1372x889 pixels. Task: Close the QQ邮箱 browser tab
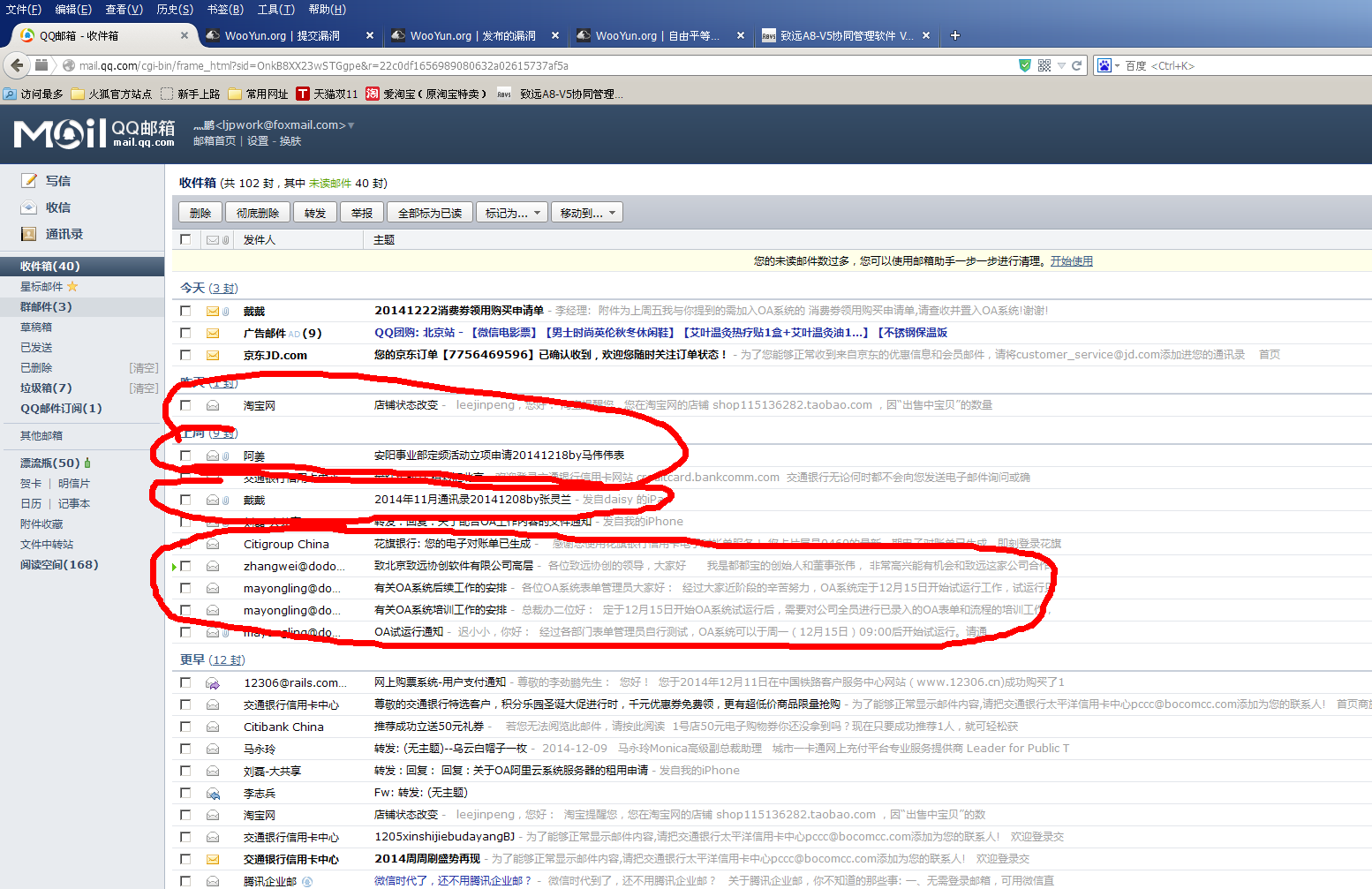(x=184, y=35)
